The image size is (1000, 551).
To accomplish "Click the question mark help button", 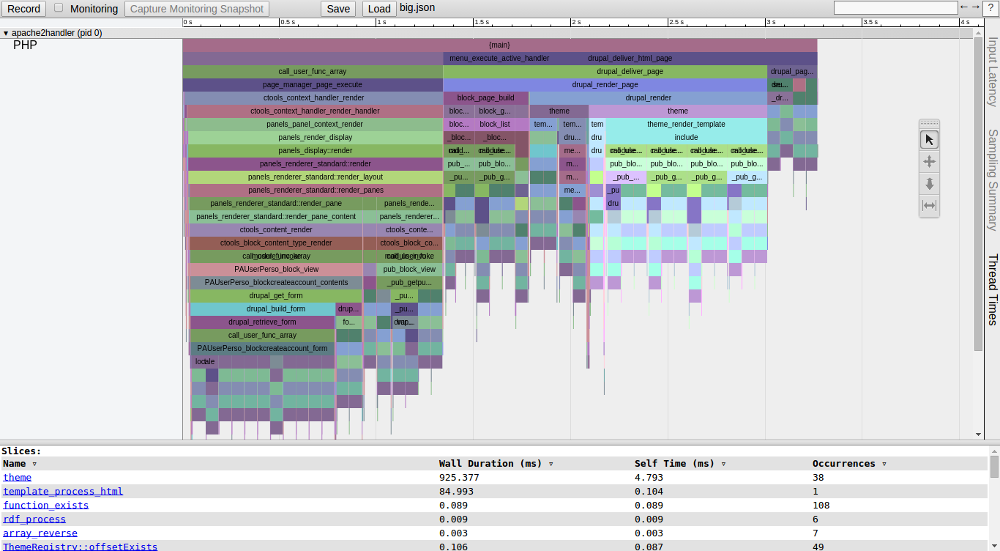I will [989, 8].
